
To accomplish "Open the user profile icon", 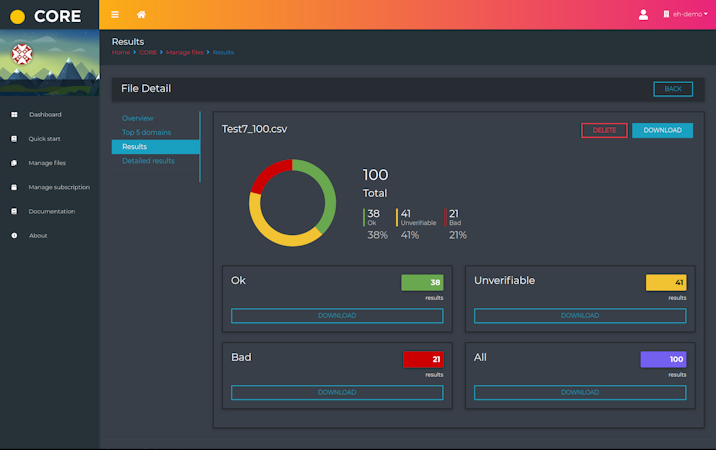I will click(x=643, y=15).
